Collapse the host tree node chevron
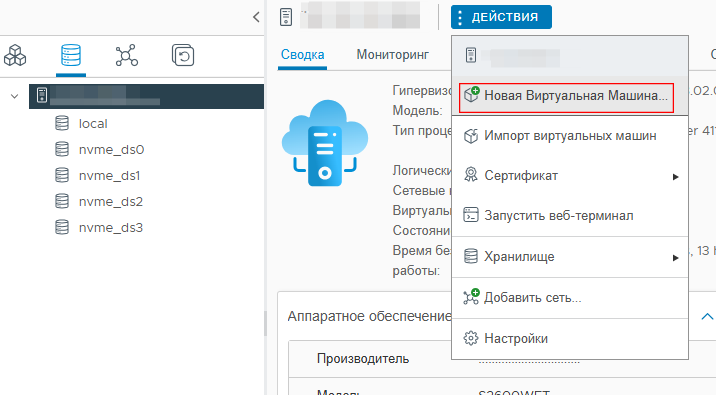 [15, 96]
